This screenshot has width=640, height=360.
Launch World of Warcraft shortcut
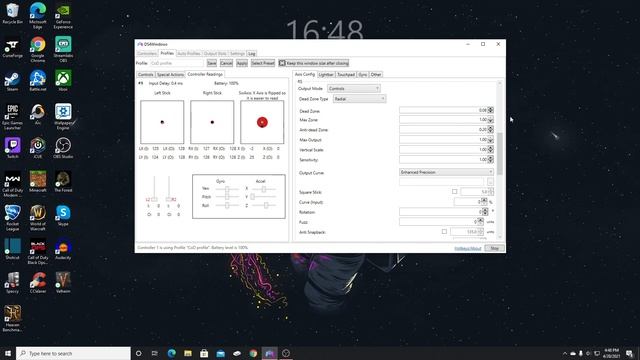tap(38, 218)
